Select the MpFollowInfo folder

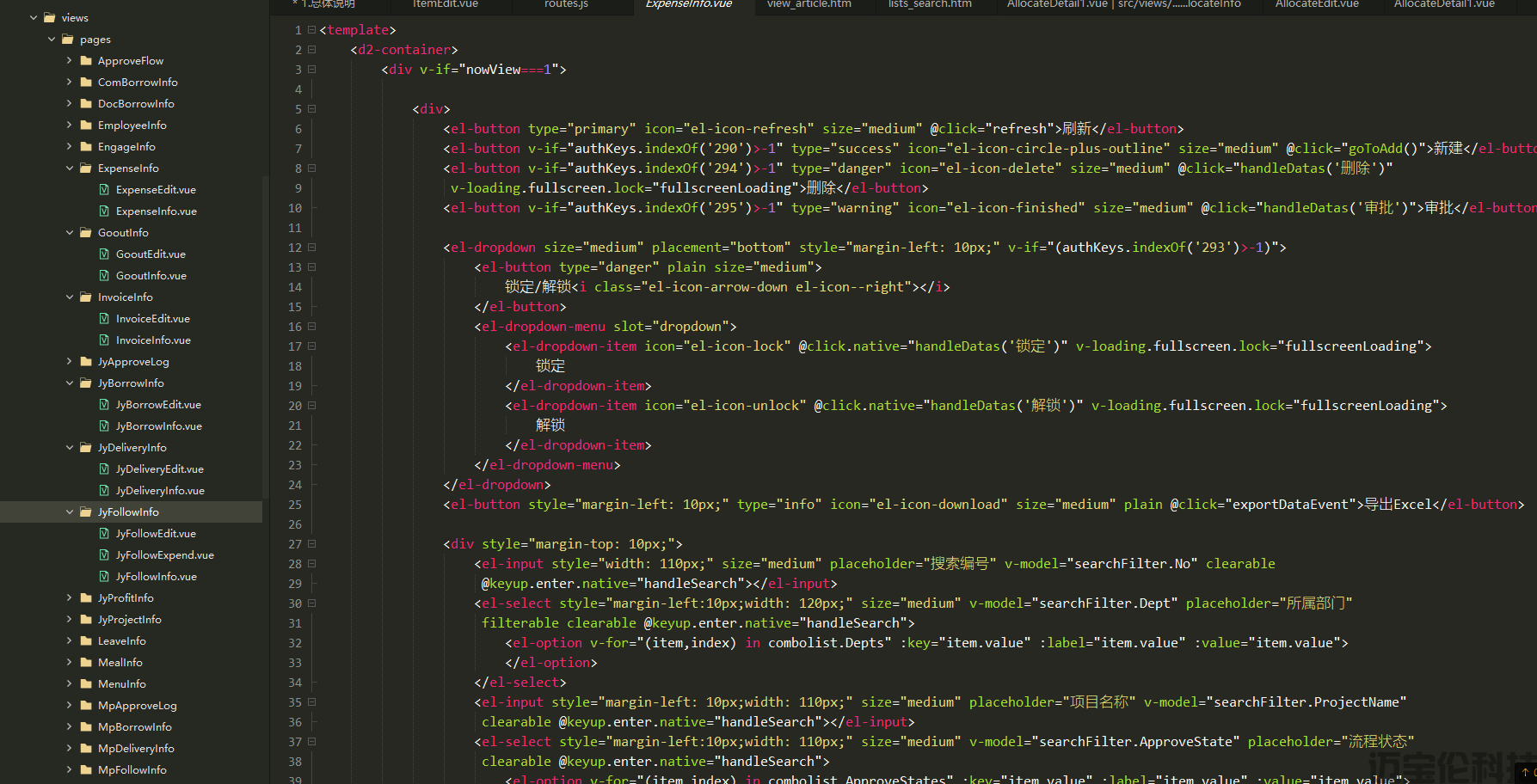[x=132, y=770]
